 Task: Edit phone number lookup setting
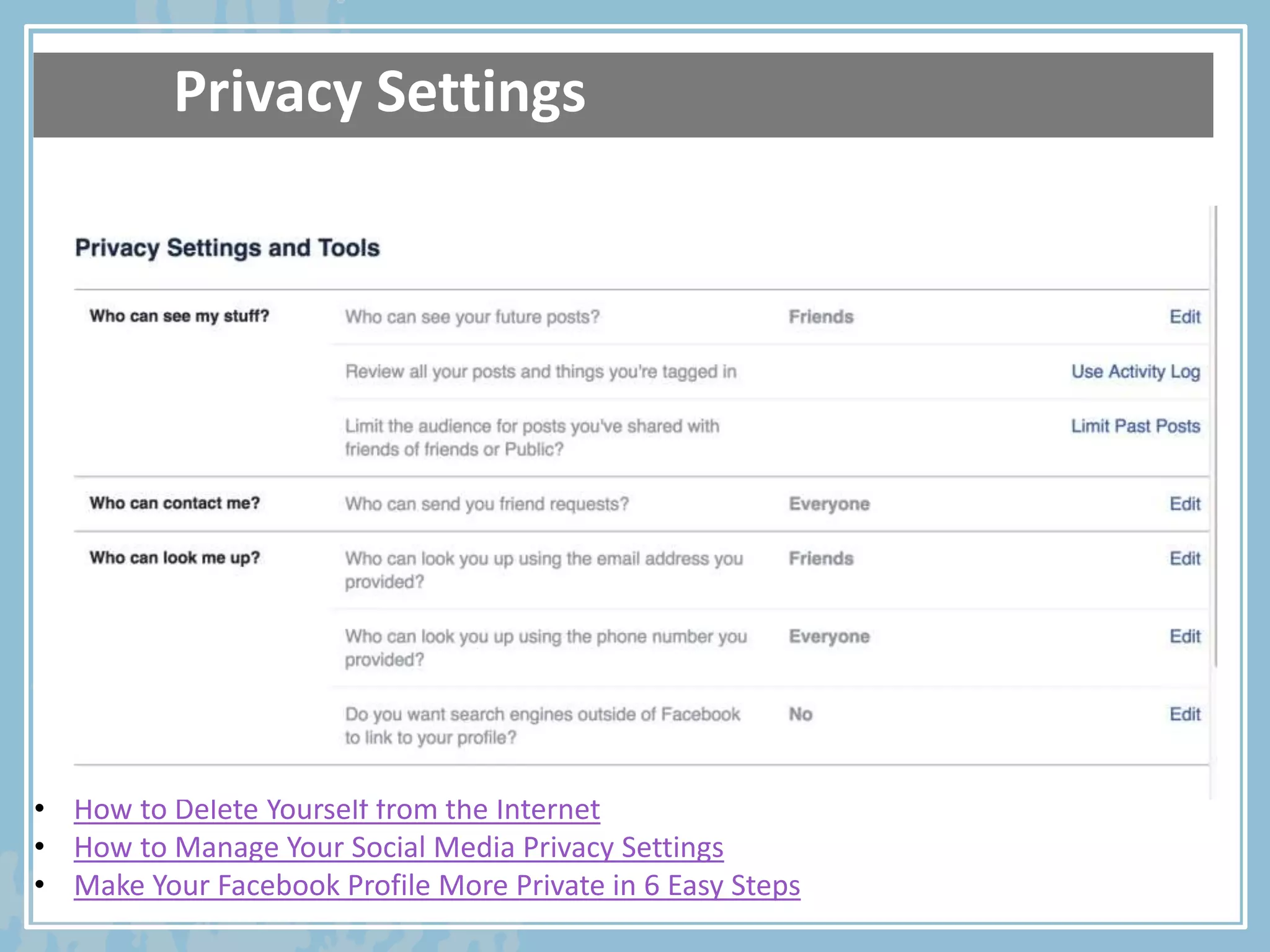(1184, 637)
